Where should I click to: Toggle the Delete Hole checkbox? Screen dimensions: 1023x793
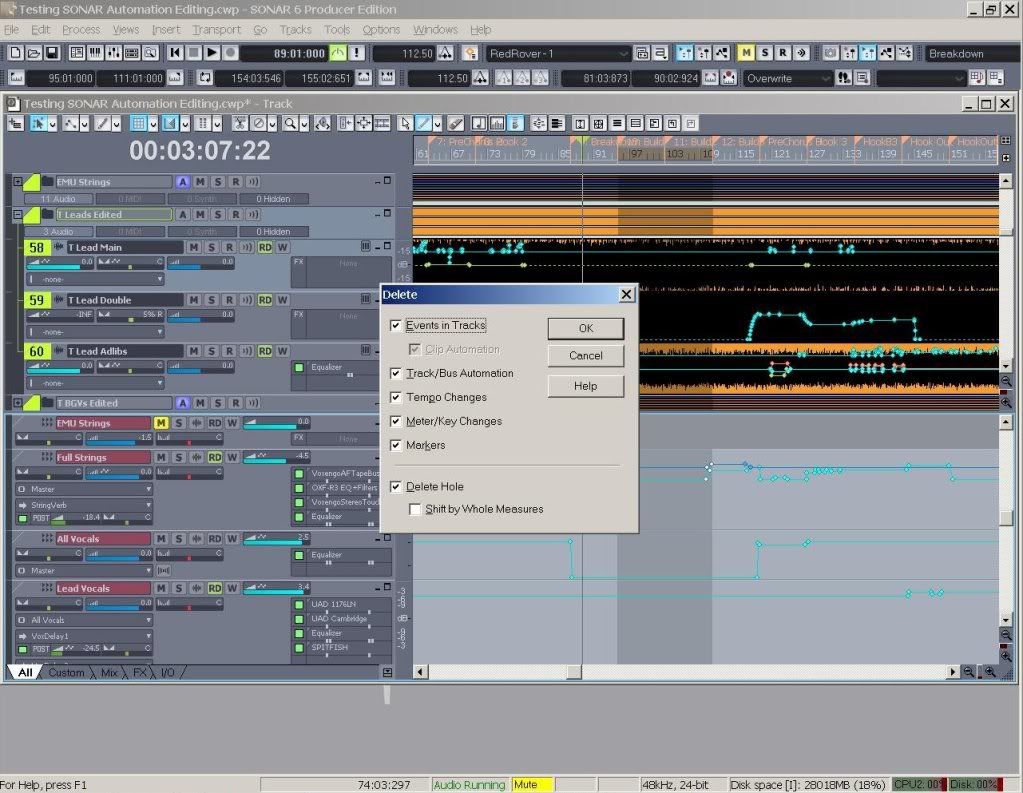397,487
